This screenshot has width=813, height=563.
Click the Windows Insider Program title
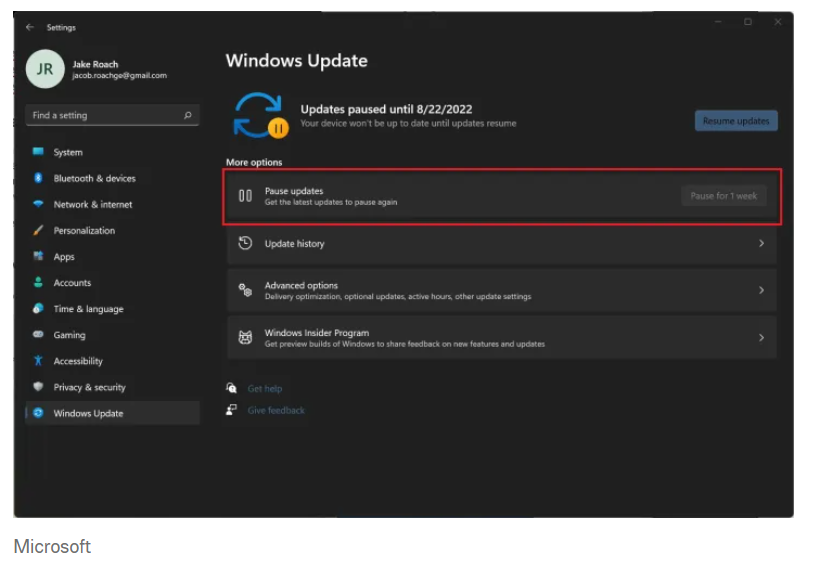(316, 333)
